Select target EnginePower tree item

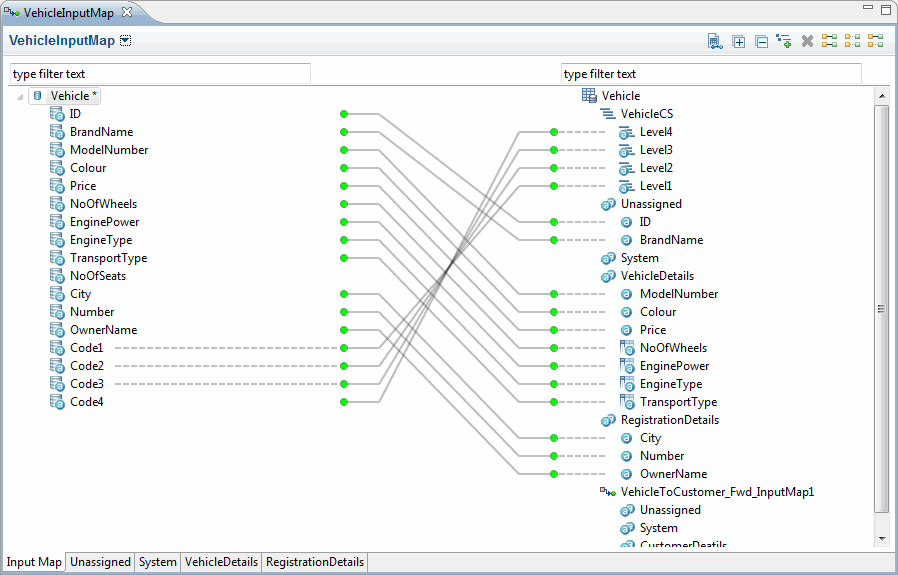[x=674, y=366]
